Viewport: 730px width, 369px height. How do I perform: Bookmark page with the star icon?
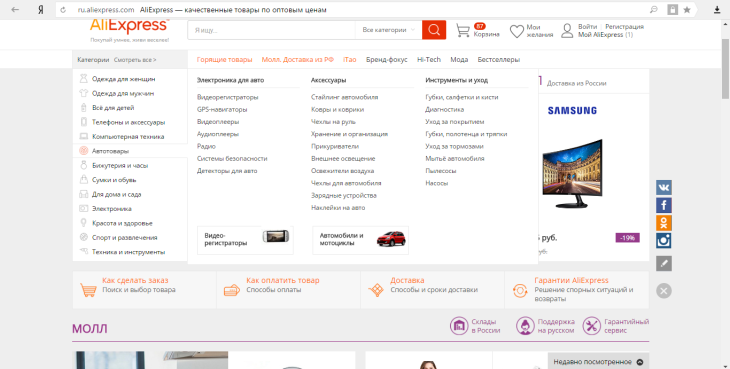pyautogui.click(x=687, y=10)
